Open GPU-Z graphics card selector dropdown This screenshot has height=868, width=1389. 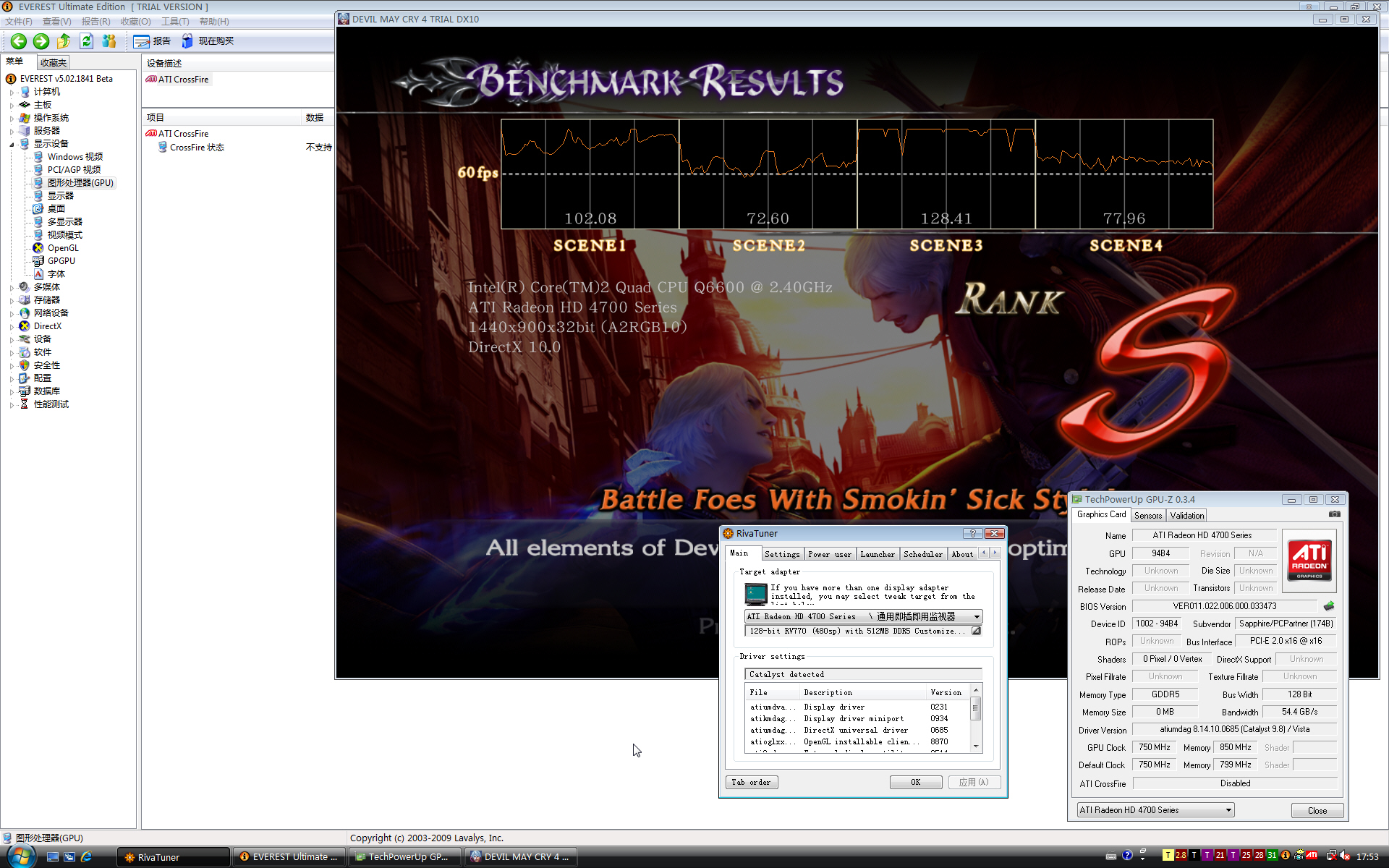[x=1155, y=810]
